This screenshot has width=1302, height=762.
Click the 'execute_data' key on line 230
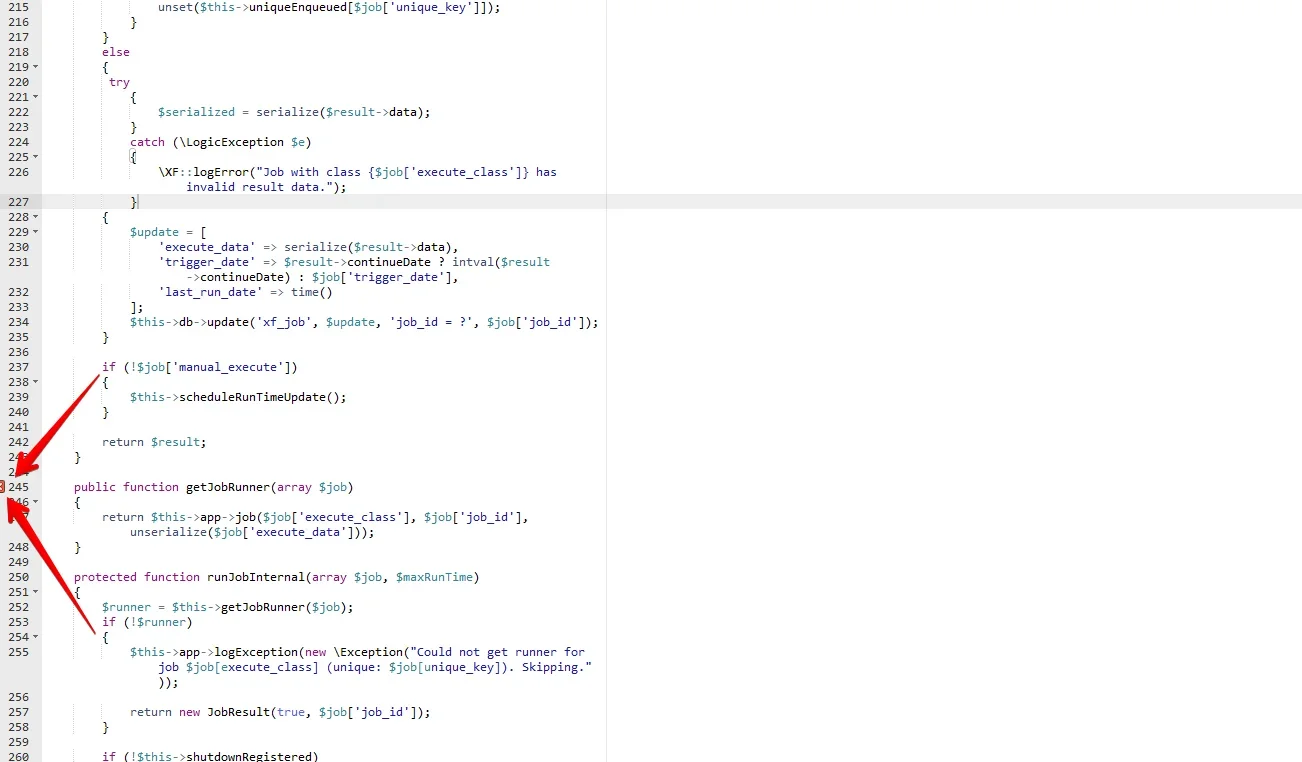[x=207, y=247]
